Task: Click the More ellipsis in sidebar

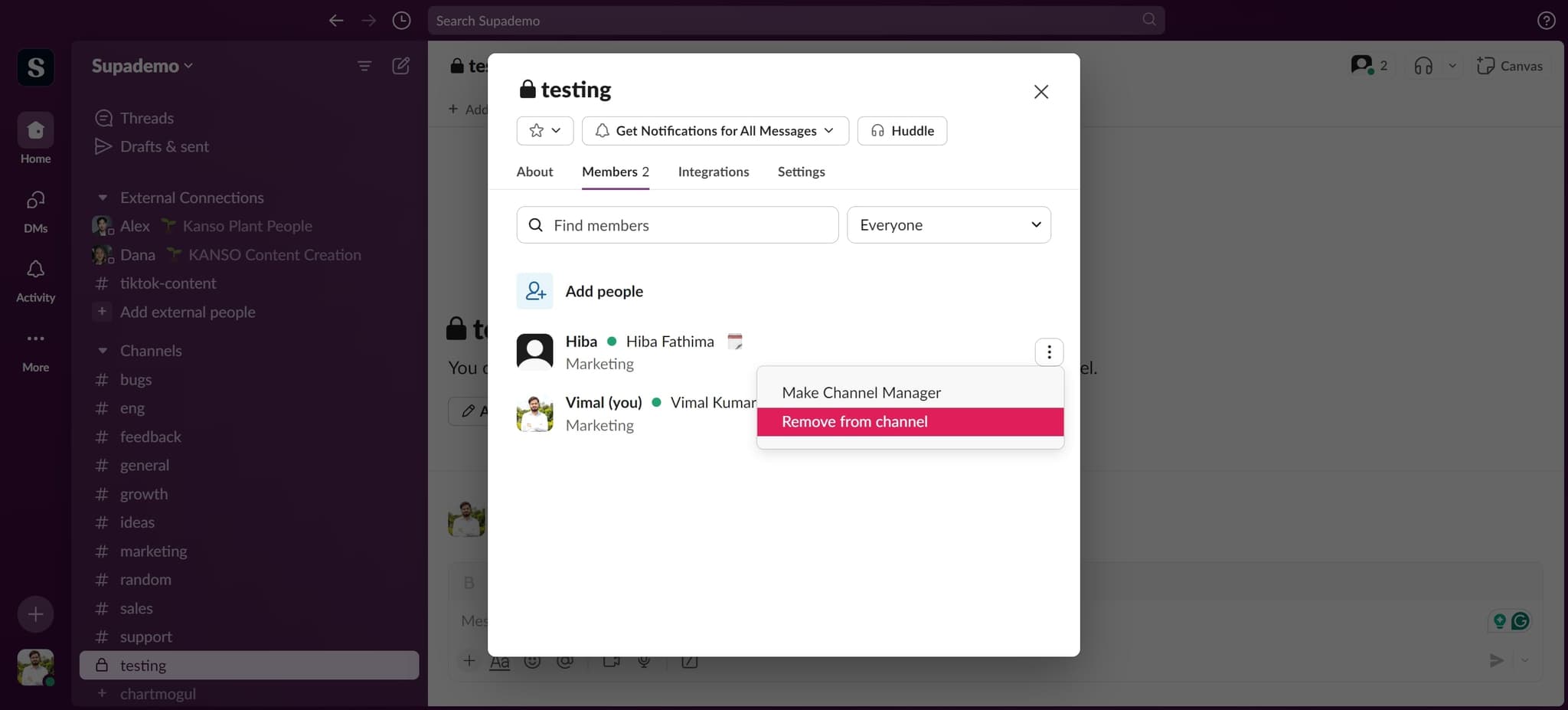Action: [35, 339]
